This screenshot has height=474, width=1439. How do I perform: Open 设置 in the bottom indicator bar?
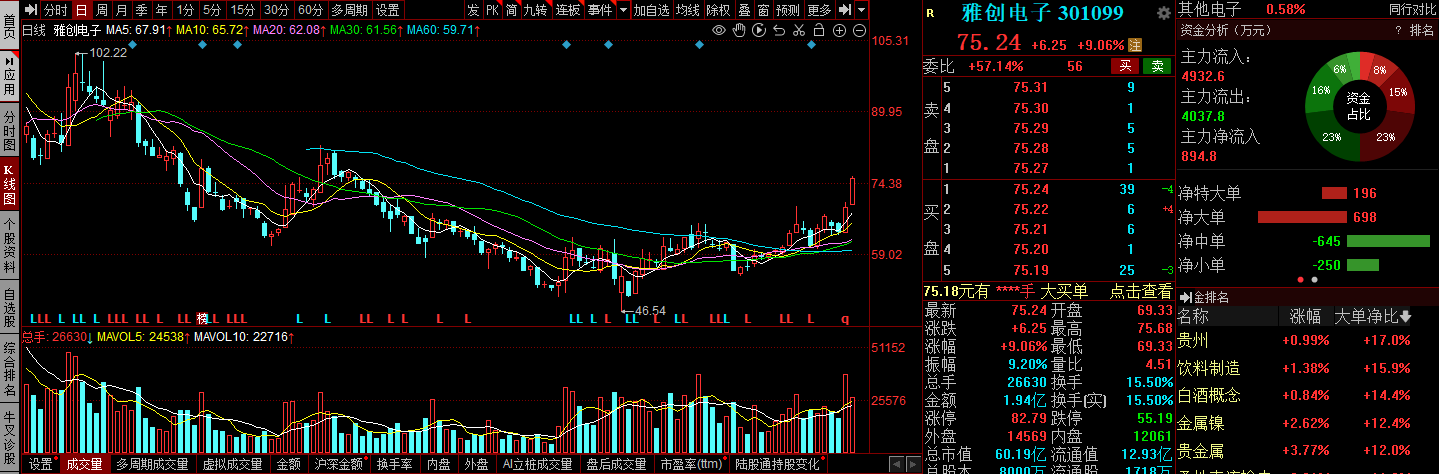[41, 464]
